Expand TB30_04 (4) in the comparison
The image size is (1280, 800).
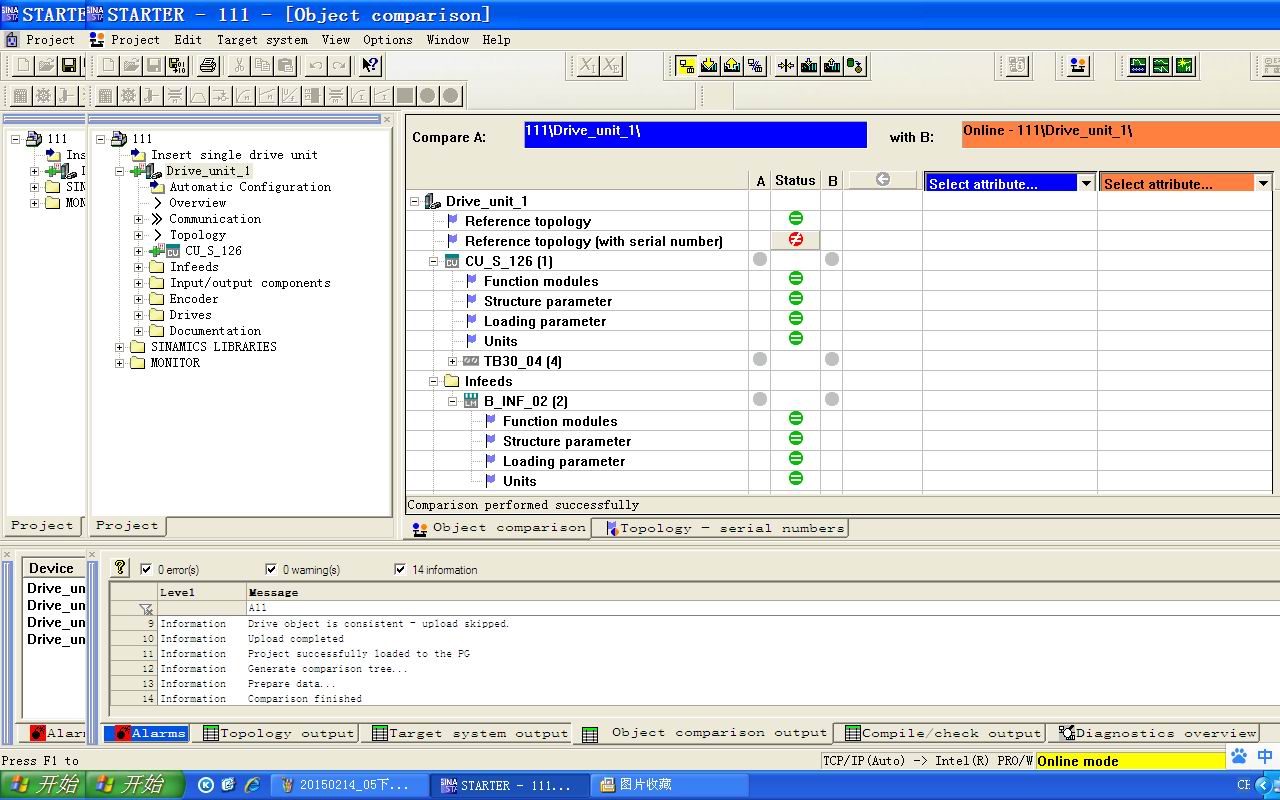tap(453, 361)
